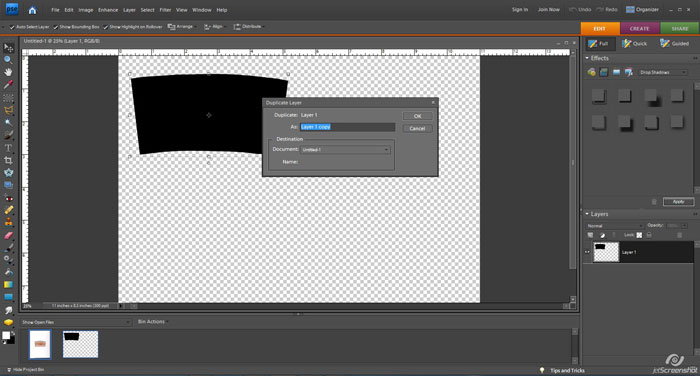This screenshot has width=700, height=376.
Task: Select the Quick Selection brush tool
Action: point(8,135)
